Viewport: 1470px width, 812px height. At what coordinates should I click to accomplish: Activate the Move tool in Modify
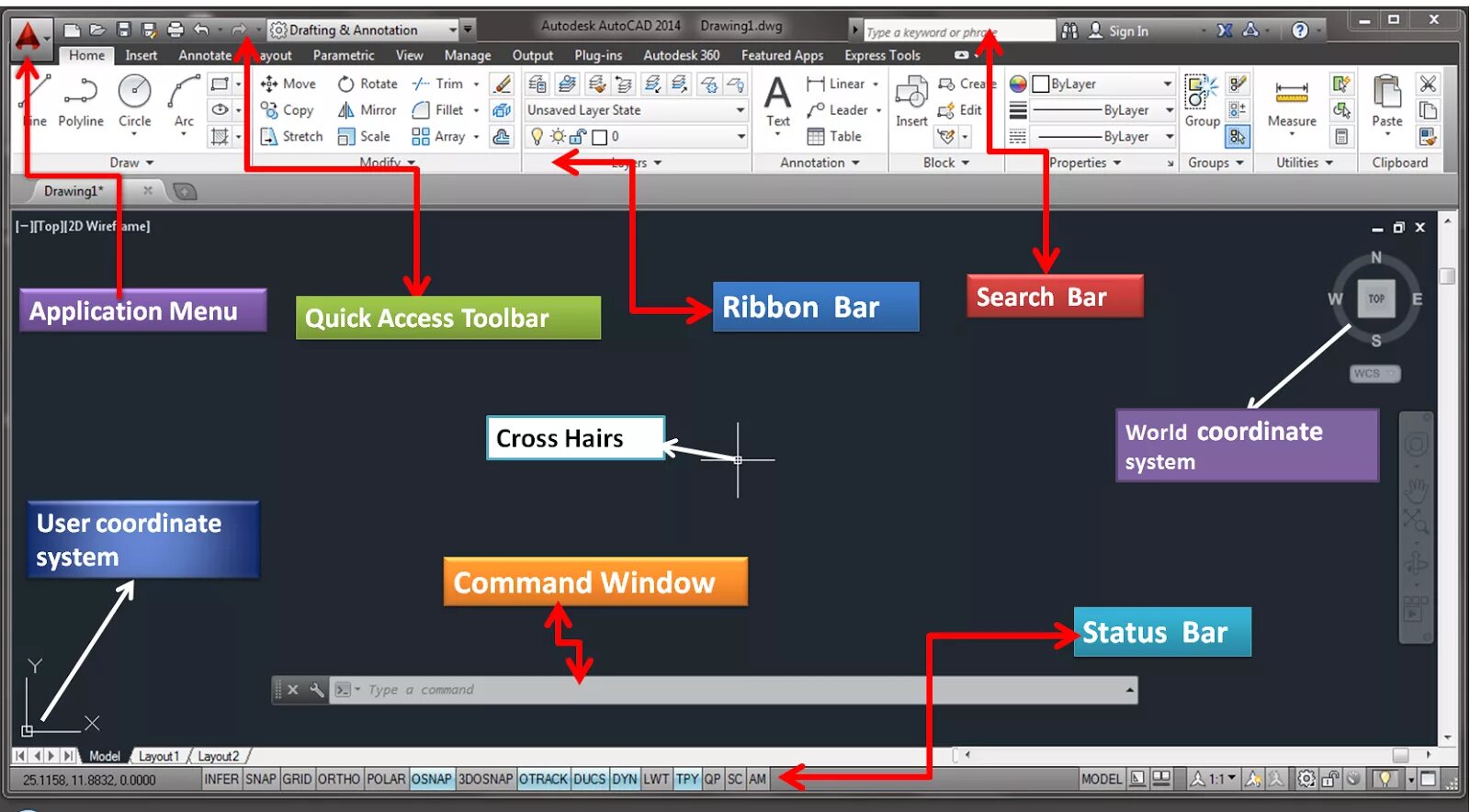pos(288,84)
